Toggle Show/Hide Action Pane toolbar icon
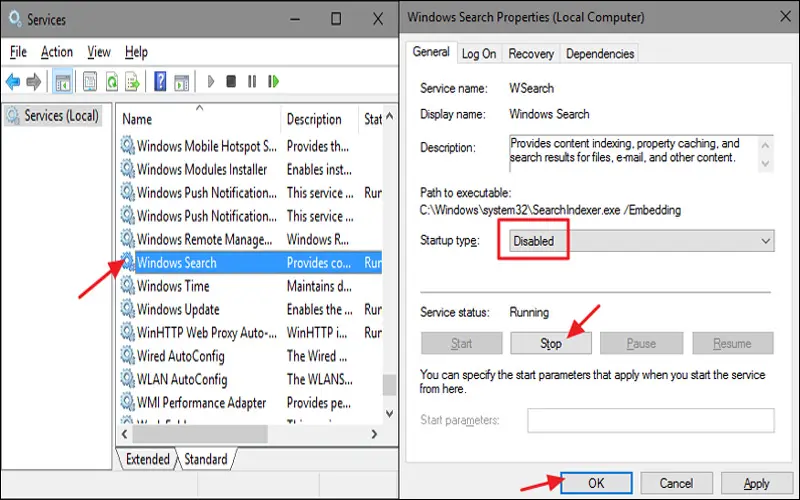Screen dimensions: 800x500 point(182,82)
